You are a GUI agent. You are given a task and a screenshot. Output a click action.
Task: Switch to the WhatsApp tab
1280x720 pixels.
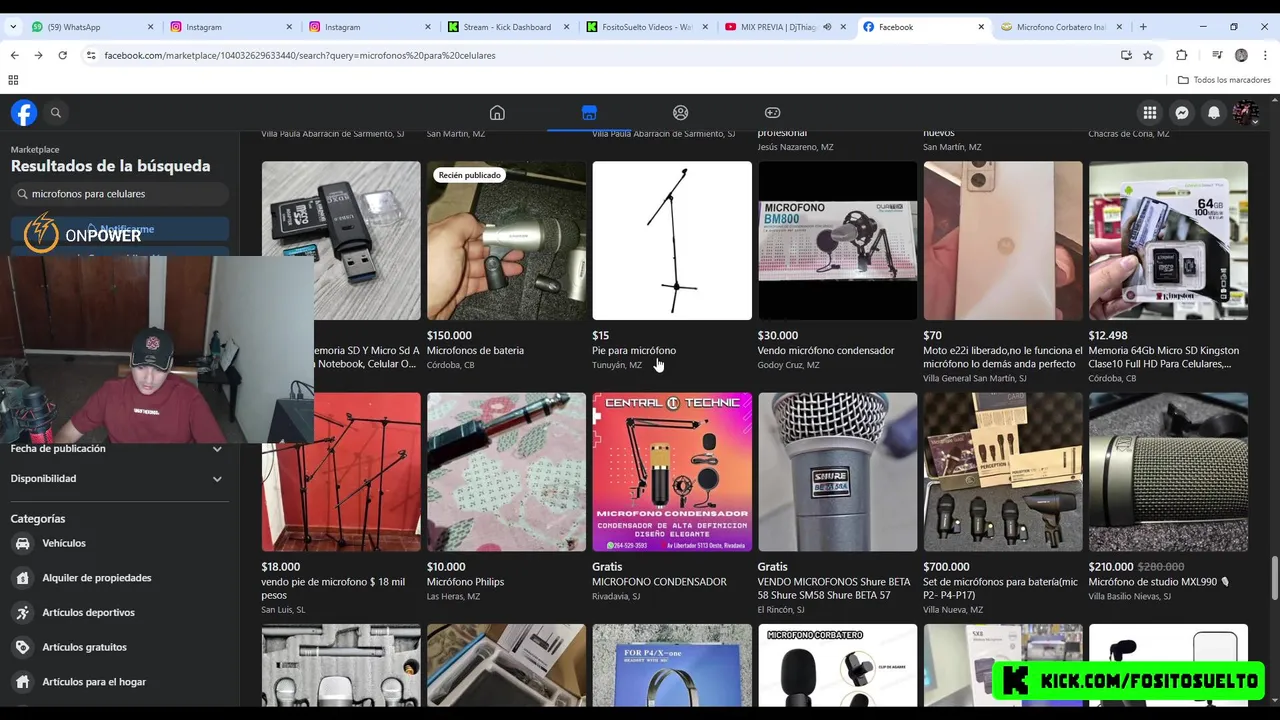pyautogui.click(x=91, y=27)
